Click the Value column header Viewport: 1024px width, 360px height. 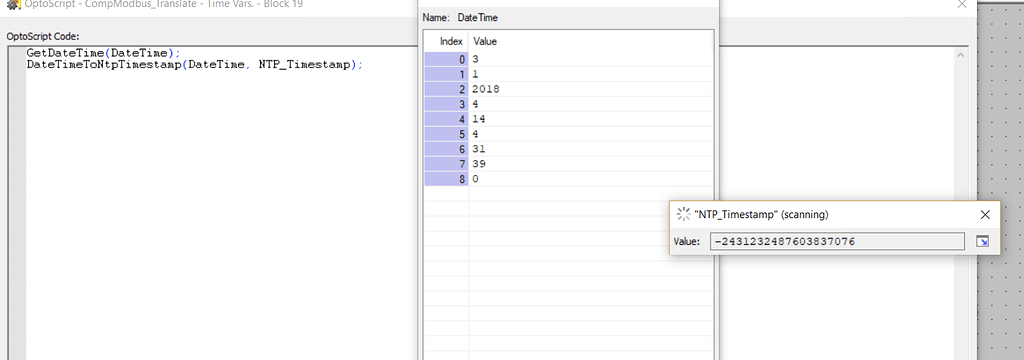tap(485, 41)
